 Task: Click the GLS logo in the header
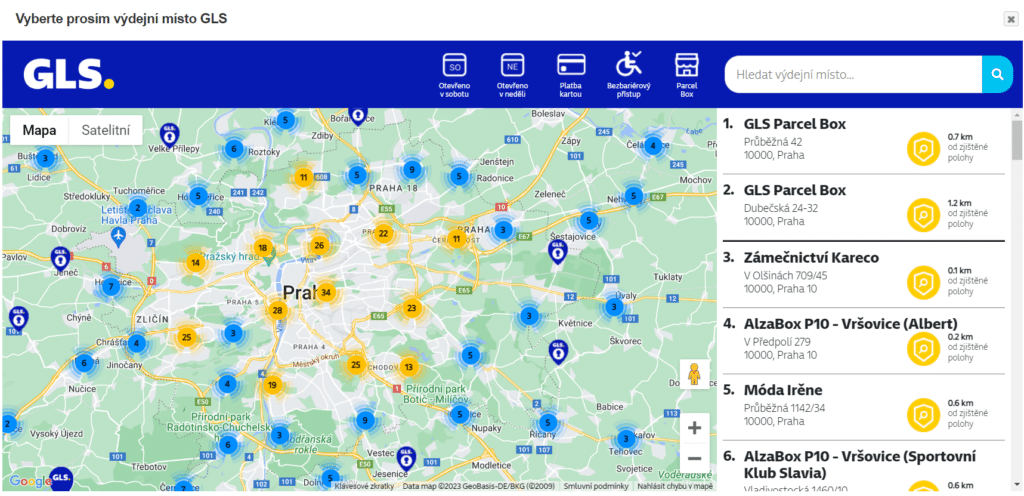point(69,74)
